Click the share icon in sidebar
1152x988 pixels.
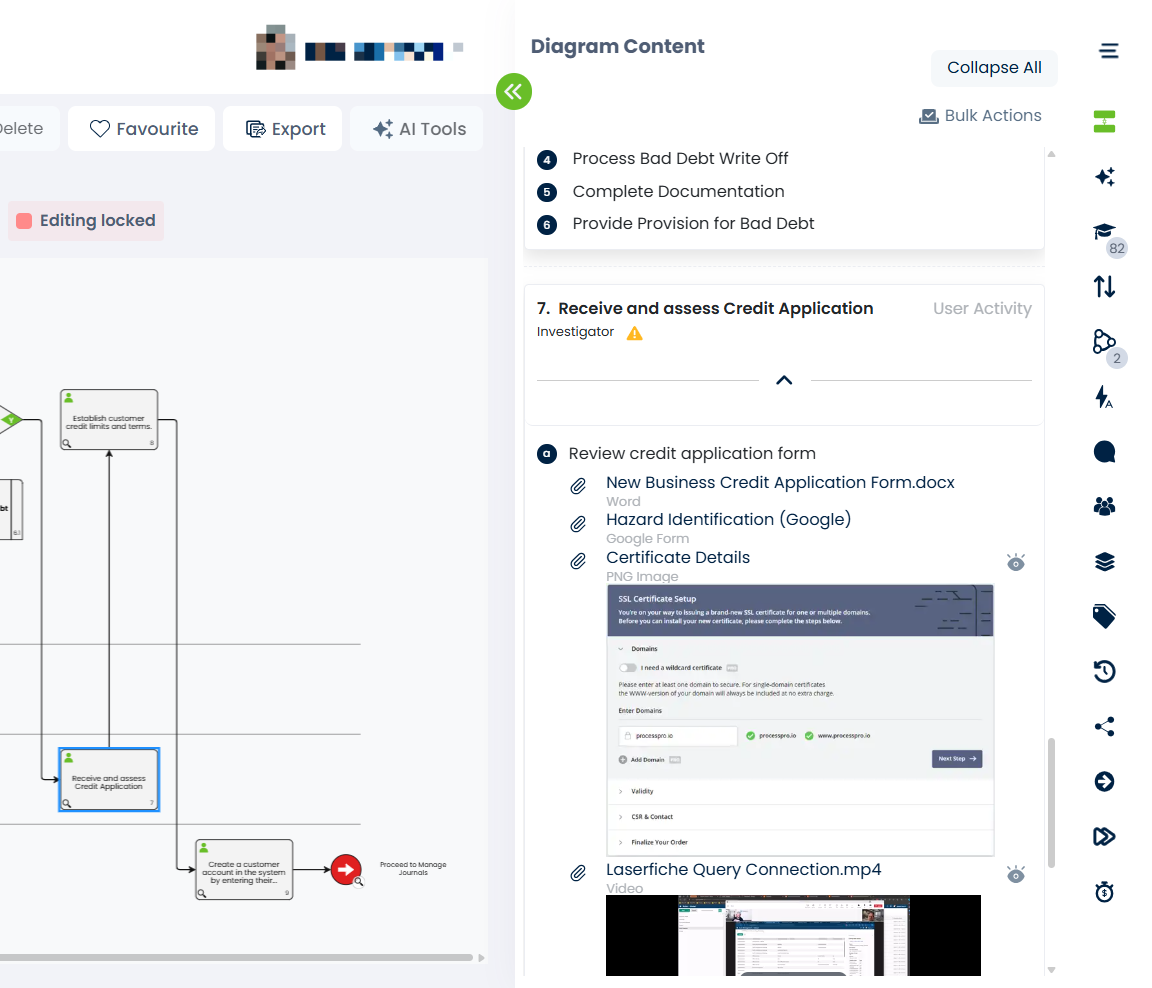pos(1104,727)
